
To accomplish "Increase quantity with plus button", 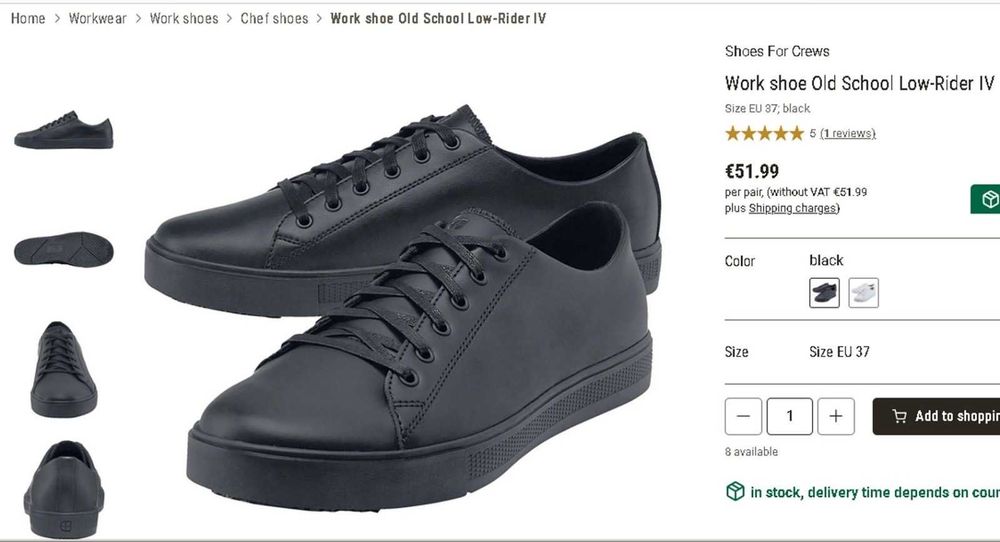I will point(836,416).
